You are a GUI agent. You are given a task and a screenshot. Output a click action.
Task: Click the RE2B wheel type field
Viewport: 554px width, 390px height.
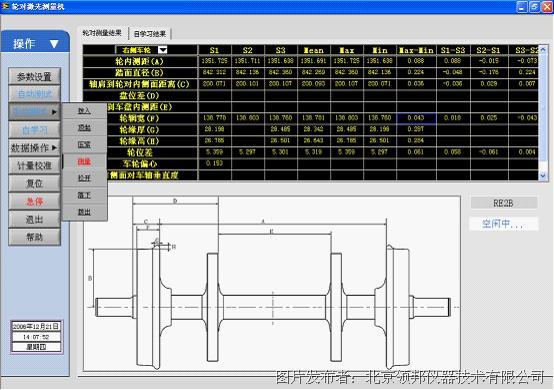click(503, 203)
